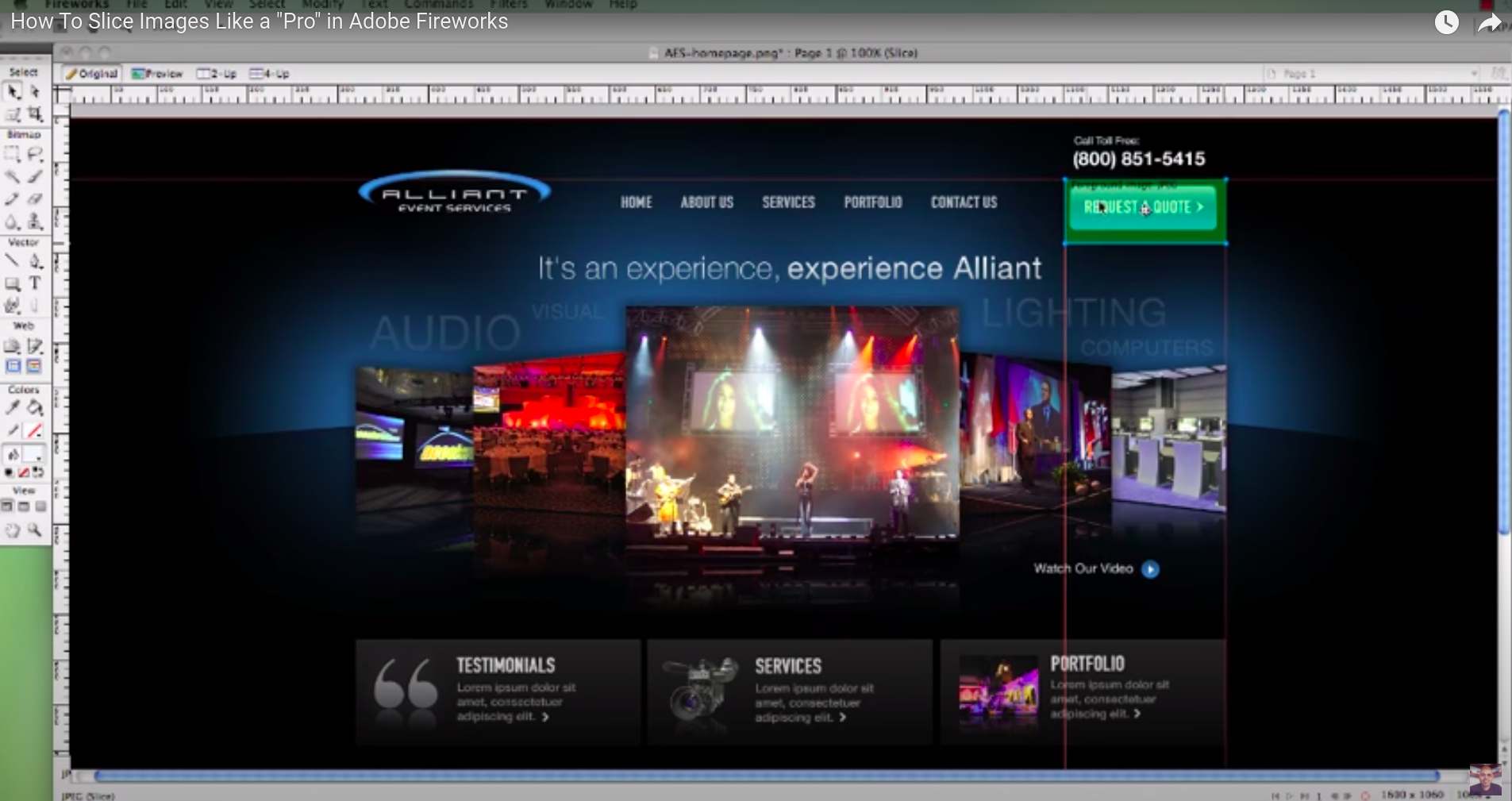
Task: Select the Line tool
Action: tap(13, 261)
